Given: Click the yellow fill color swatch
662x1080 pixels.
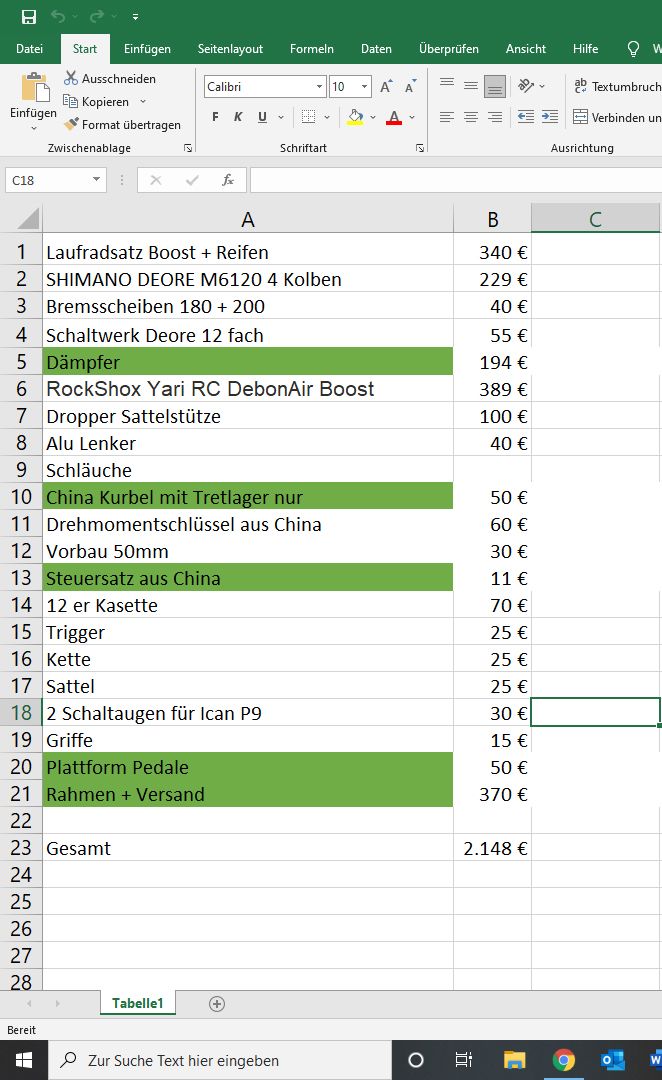Looking at the screenshot, I should tap(355, 117).
